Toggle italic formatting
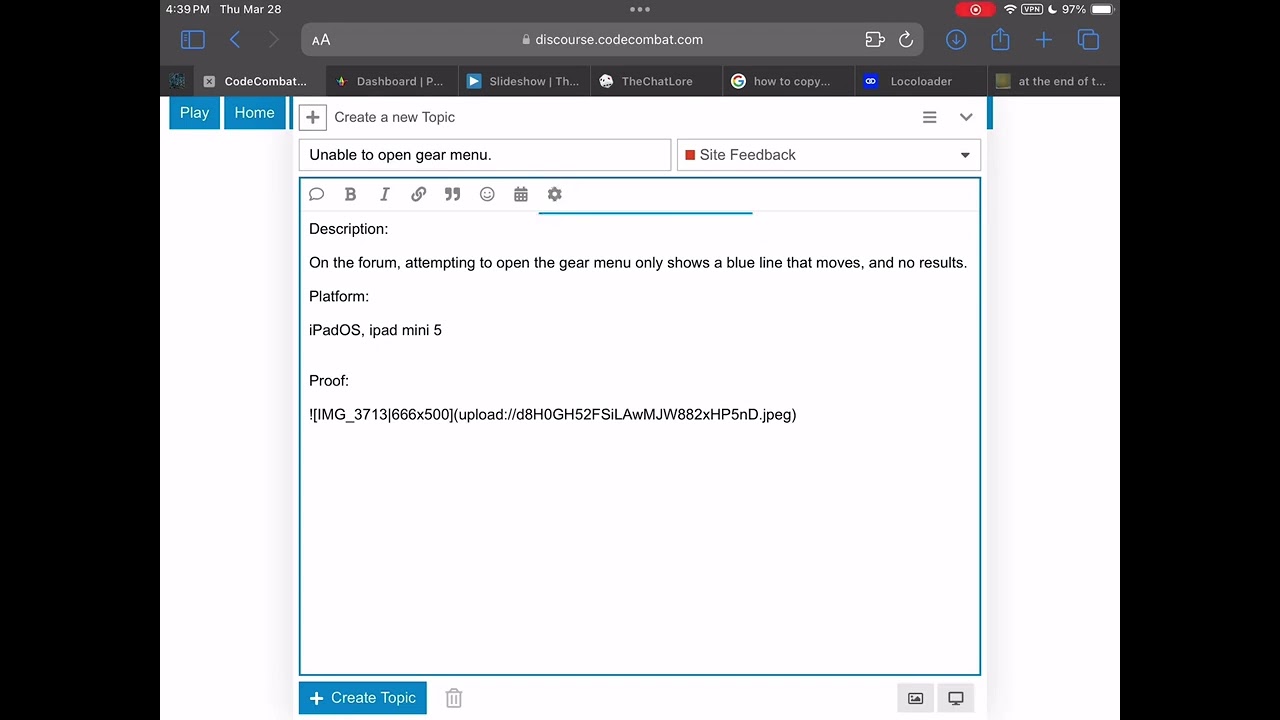Screen dimensions: 1280x720 [384, 195]
